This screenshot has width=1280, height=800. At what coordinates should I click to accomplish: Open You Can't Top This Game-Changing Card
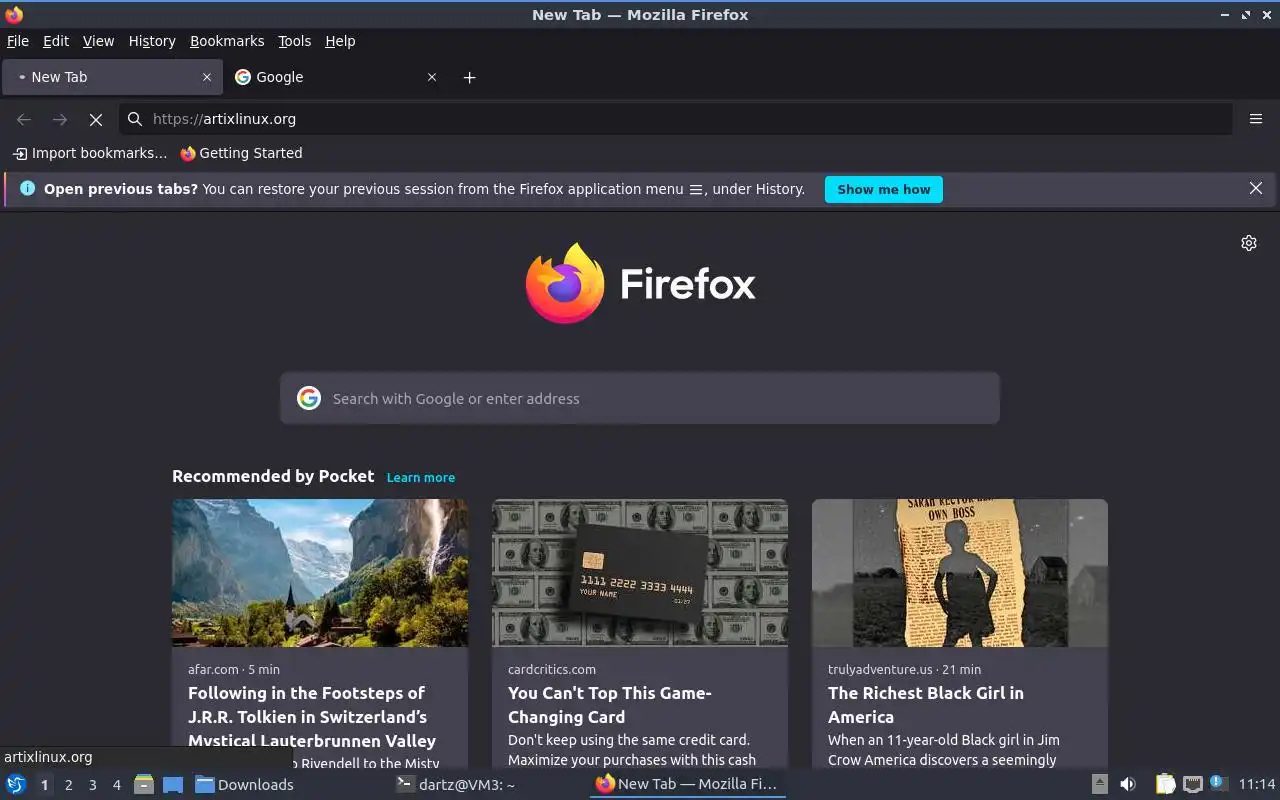(x=610, y=705)
